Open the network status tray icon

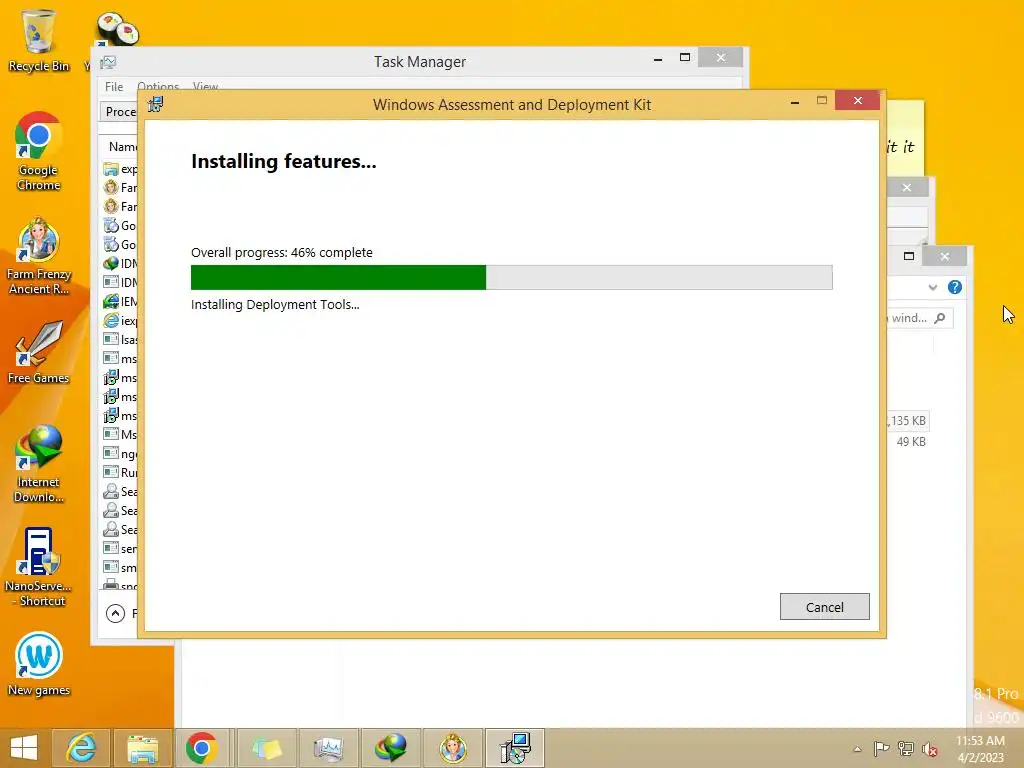tap(905, 749)
